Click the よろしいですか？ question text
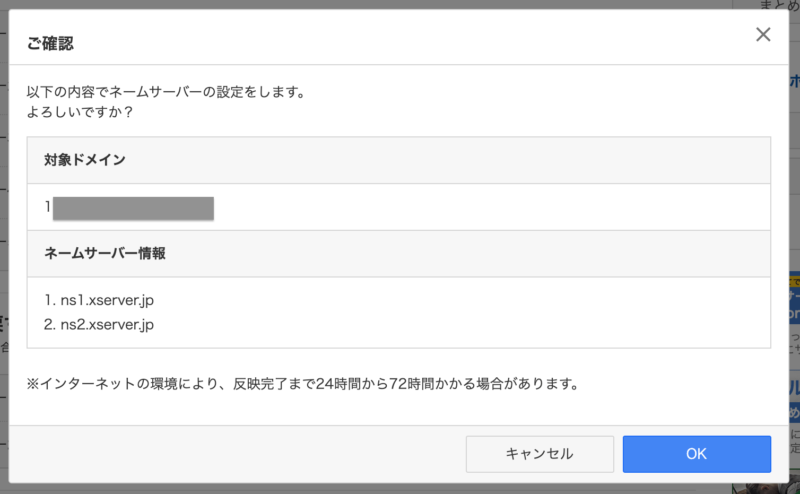The image size is (800, 494). (x=80, y=112)
